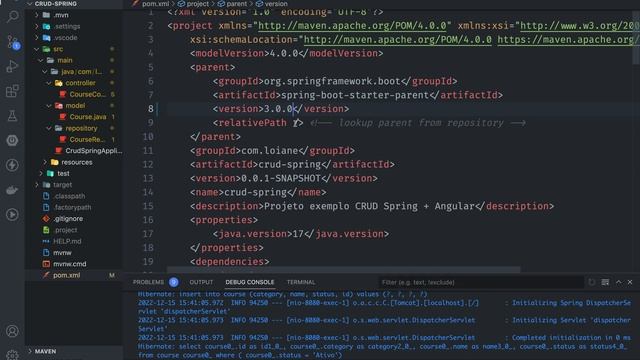This screenshot has height=360, width=640.
Task: Open mvnw.cmd file
Action: [69, 264]
